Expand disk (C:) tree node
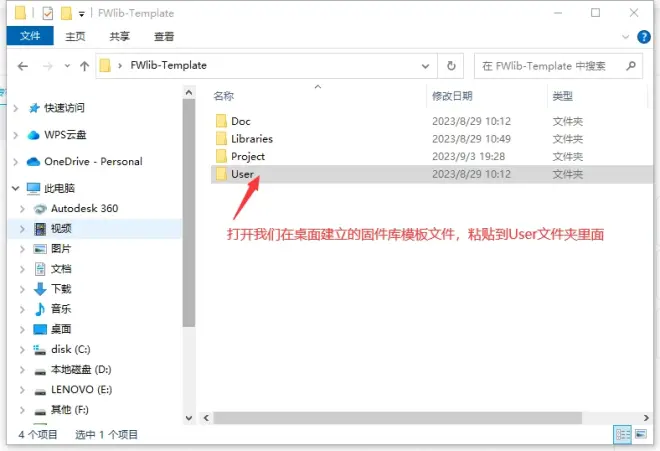 [x=22, y=349]
